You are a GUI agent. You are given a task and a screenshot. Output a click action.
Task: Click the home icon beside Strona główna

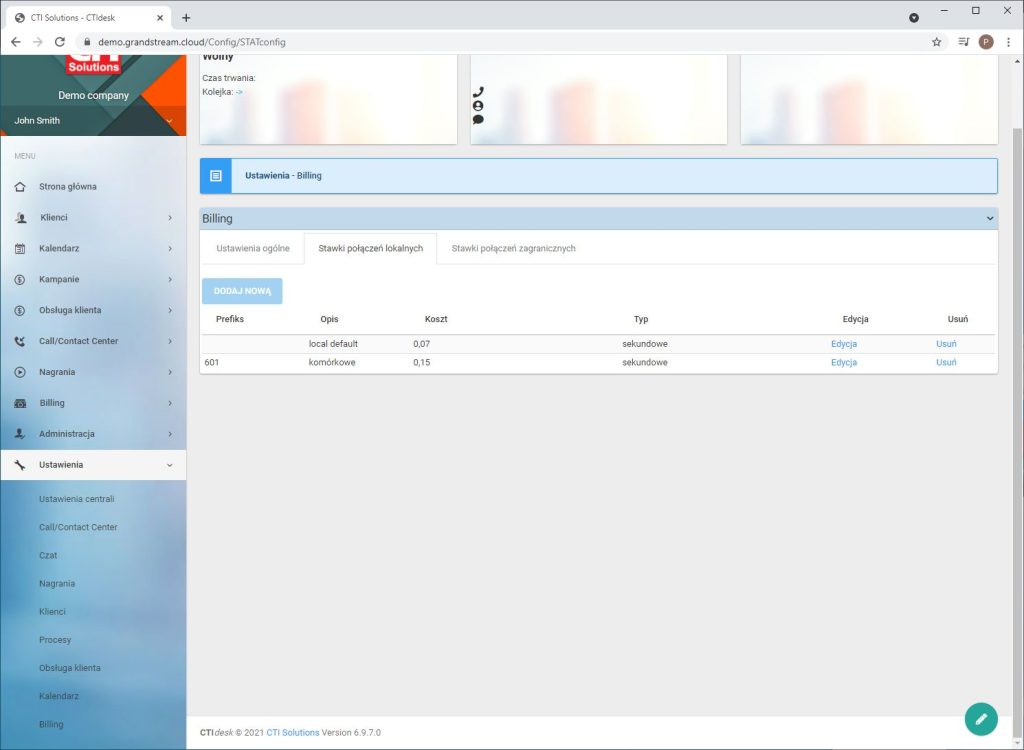[20, 187]
